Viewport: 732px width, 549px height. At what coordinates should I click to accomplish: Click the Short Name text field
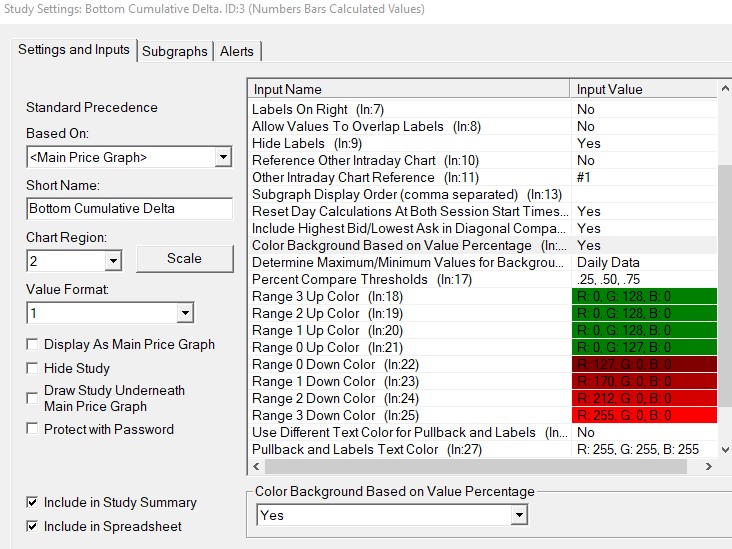(129, 209)
